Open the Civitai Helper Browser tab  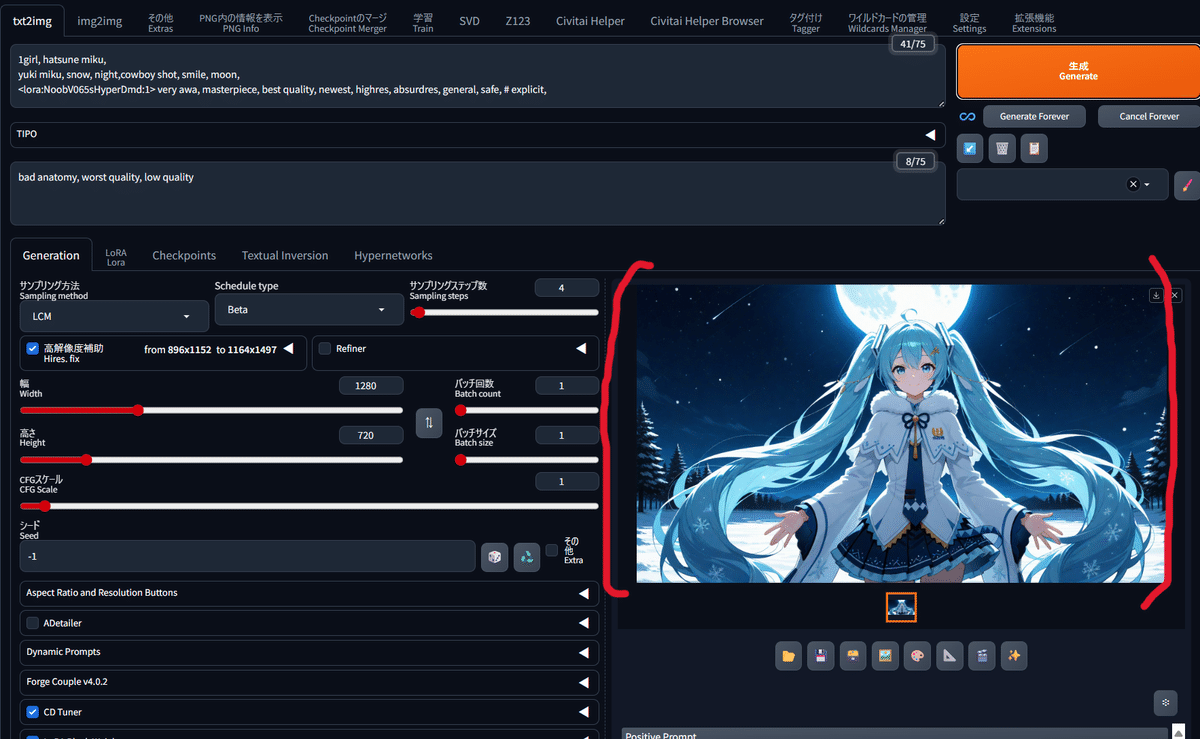pyautogui.click(x=706, y=20)
